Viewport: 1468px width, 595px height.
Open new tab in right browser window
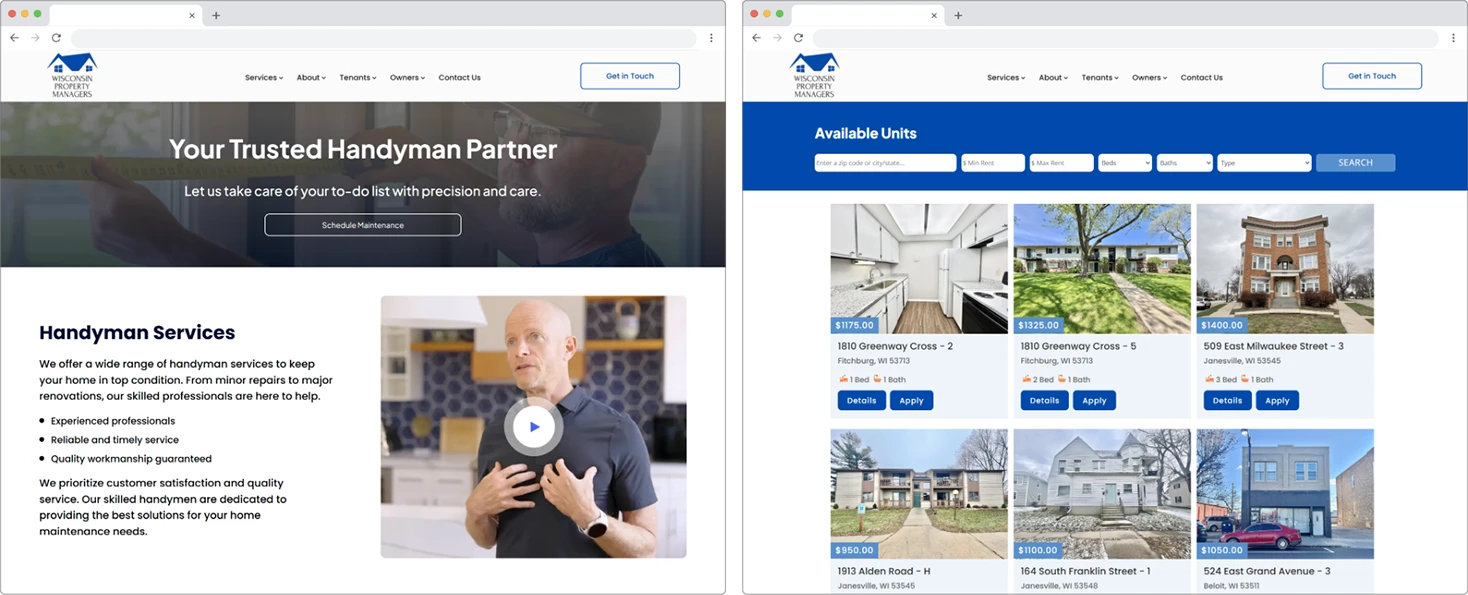pos(958,15)
